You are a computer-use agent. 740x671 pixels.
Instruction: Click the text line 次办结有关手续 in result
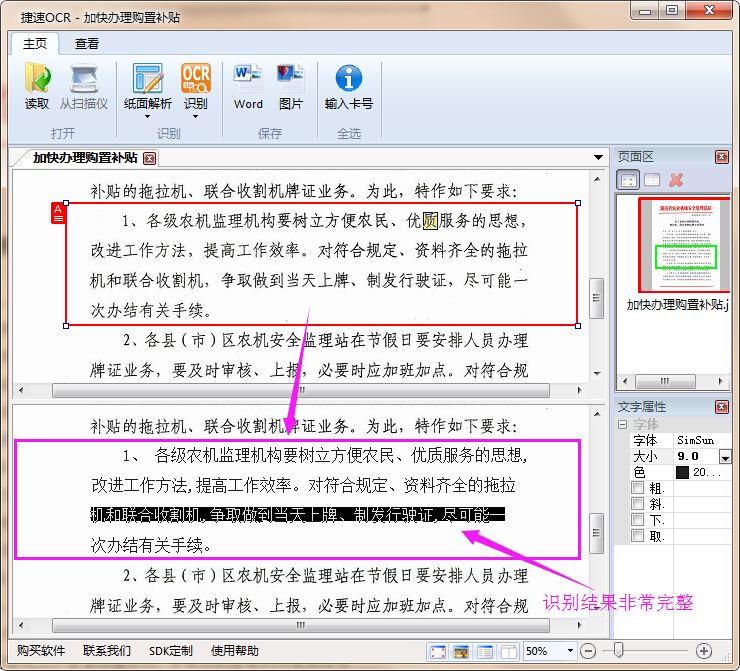click(151, 545)
